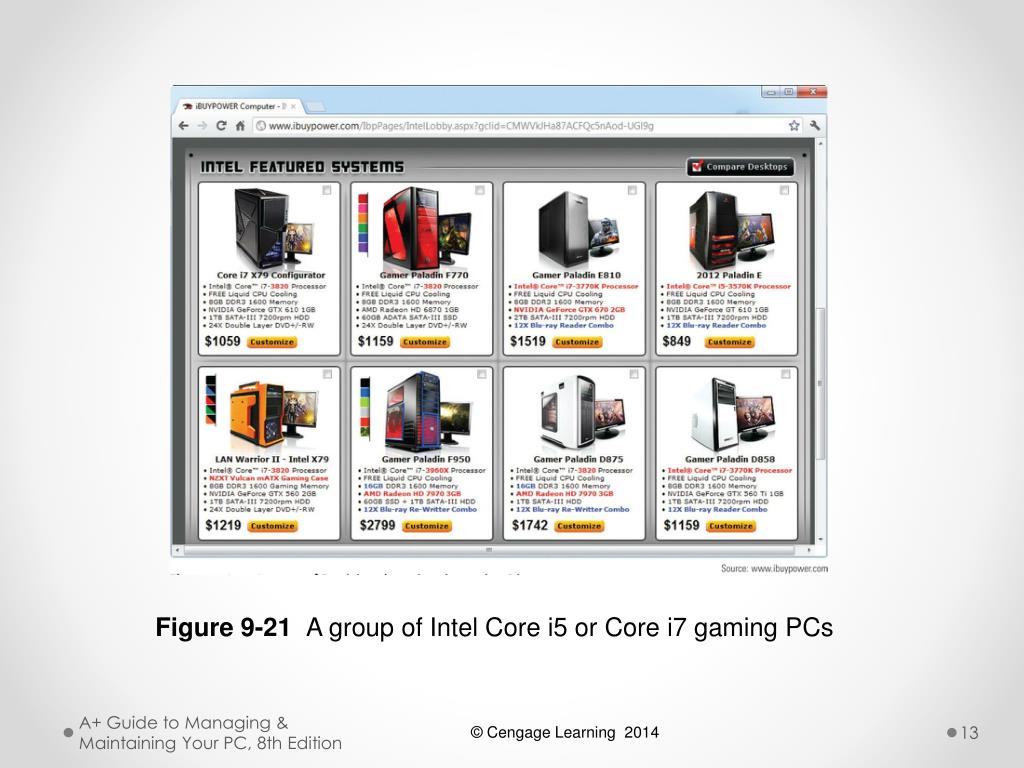Open the Gamer Paladin D875 white case image
1024x768 pixels.
coord(581,411)
